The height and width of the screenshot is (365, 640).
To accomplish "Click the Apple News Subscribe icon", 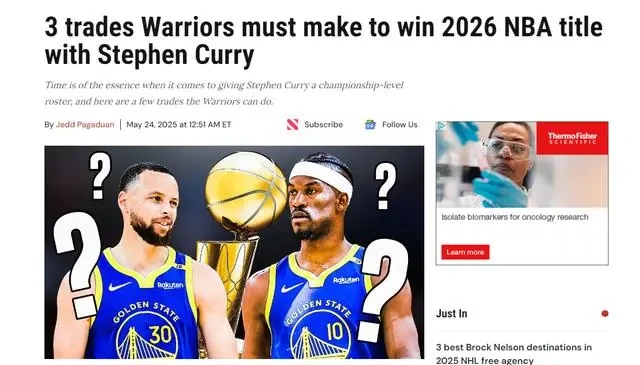I will point(292,125).
